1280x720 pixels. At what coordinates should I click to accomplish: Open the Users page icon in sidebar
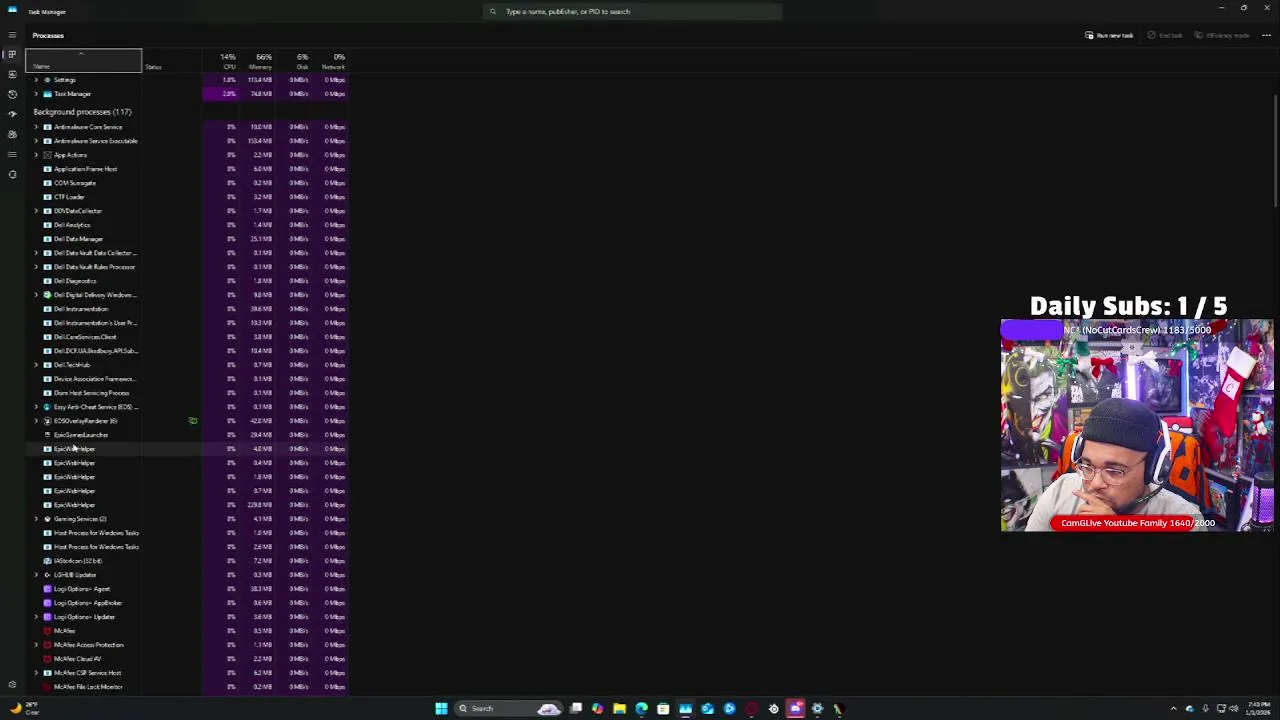[12, 134]
